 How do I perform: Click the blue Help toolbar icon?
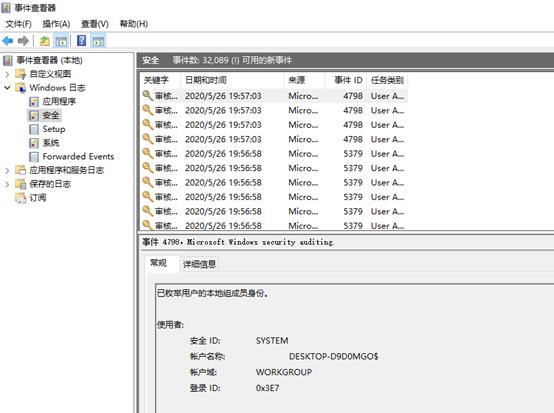[x=82, y=41]
